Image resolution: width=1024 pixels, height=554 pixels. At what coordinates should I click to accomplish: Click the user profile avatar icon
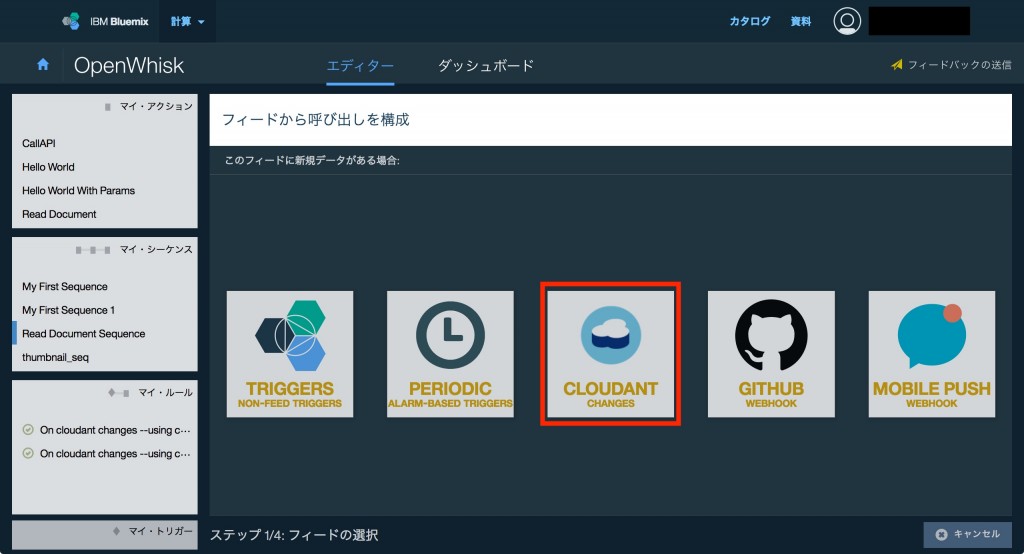pyautogui.click(x=847, y=21)
